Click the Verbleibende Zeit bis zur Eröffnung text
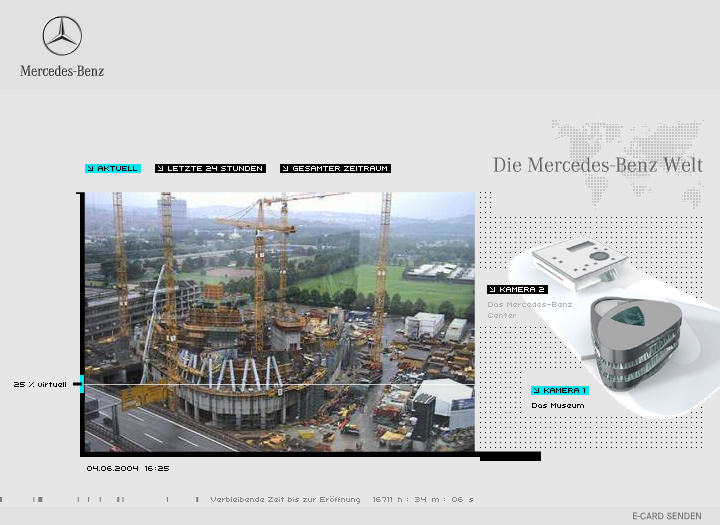The width and height of the screenshot is (720, 525). coord(285,499)
